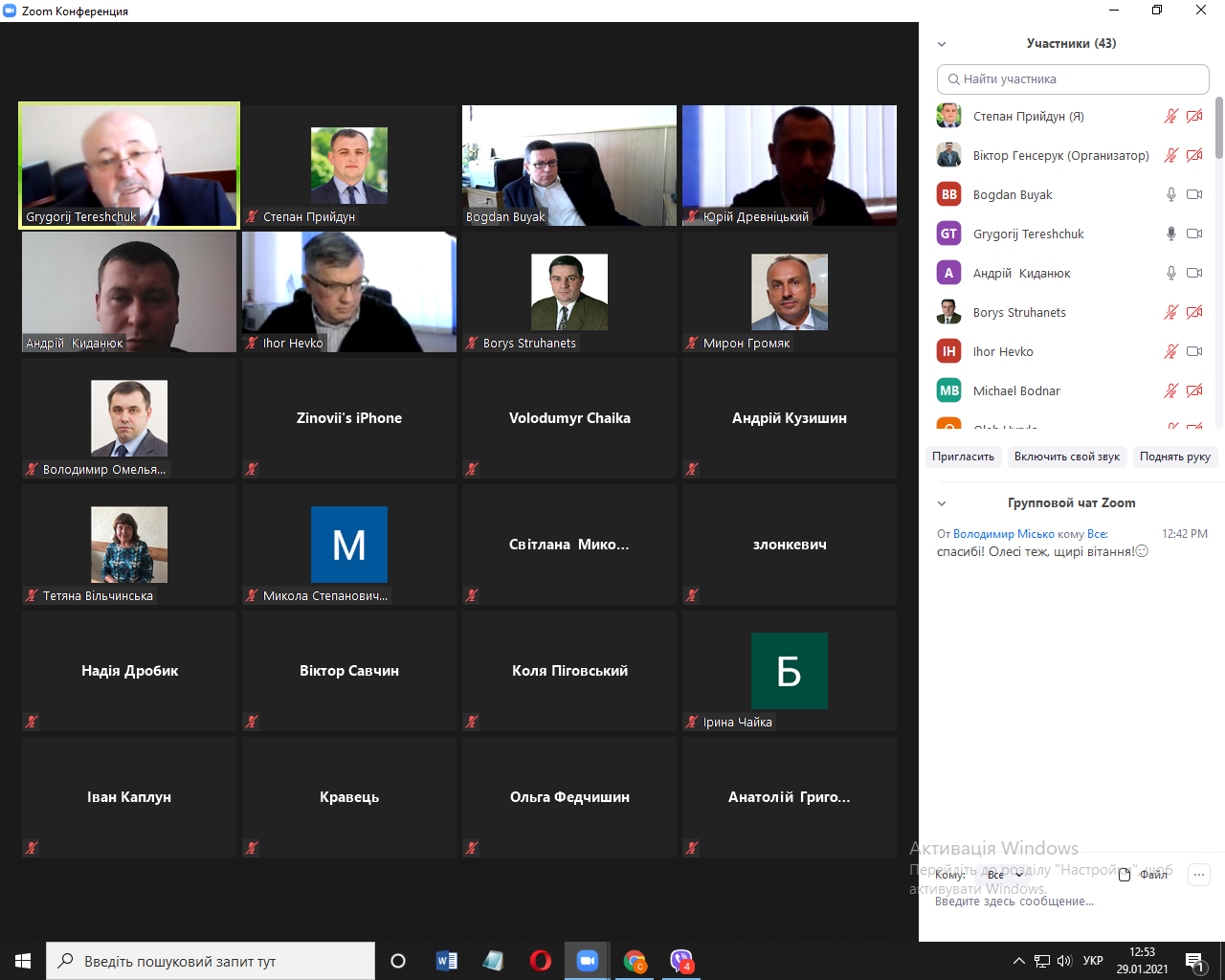
Task: Open the chat more options ellipsis button
Action: point(1199,874)
